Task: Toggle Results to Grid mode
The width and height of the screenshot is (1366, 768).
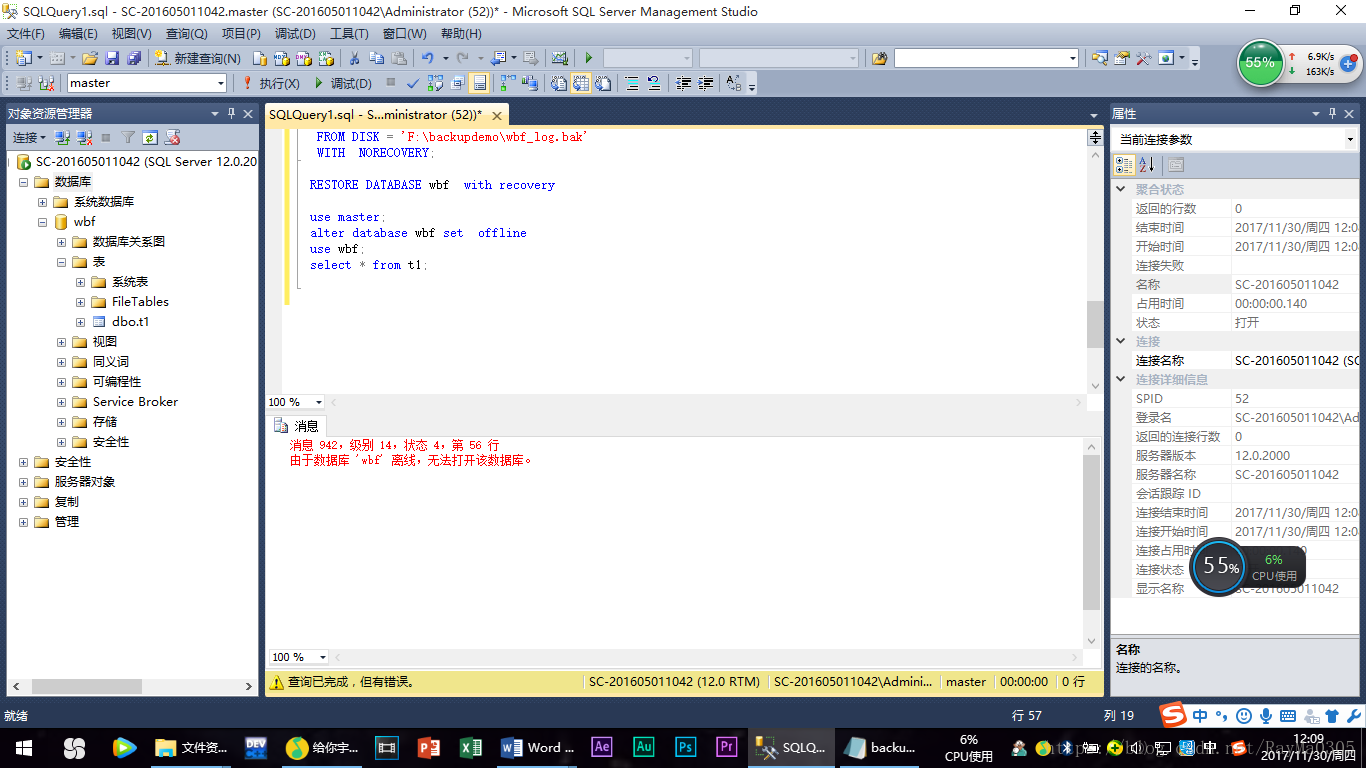Action: point(580,83)
